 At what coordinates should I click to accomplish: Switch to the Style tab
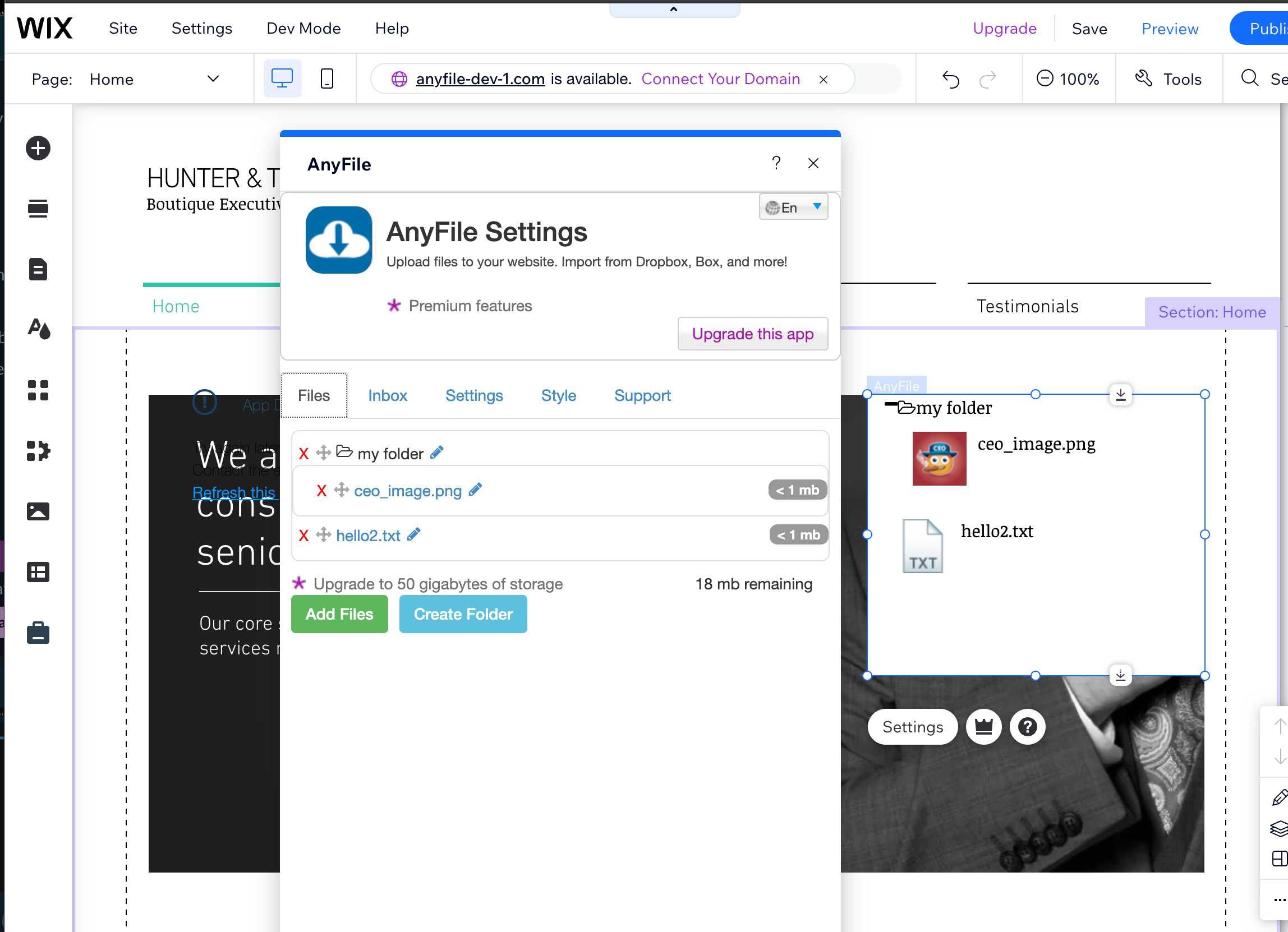point(558,395)
